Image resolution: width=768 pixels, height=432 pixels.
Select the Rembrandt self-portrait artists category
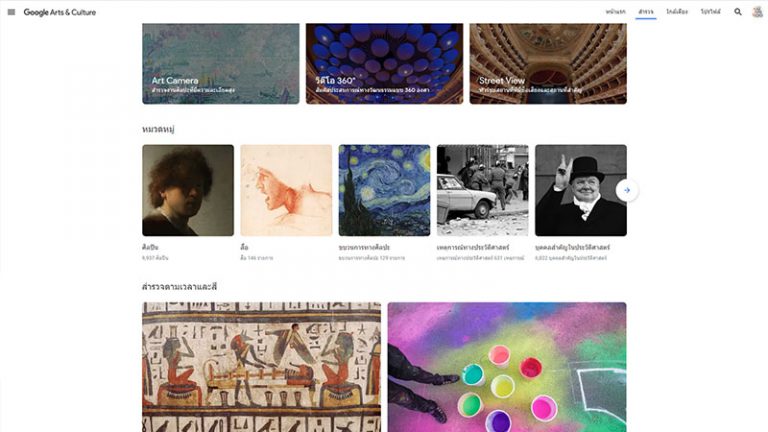click(188, 190)
